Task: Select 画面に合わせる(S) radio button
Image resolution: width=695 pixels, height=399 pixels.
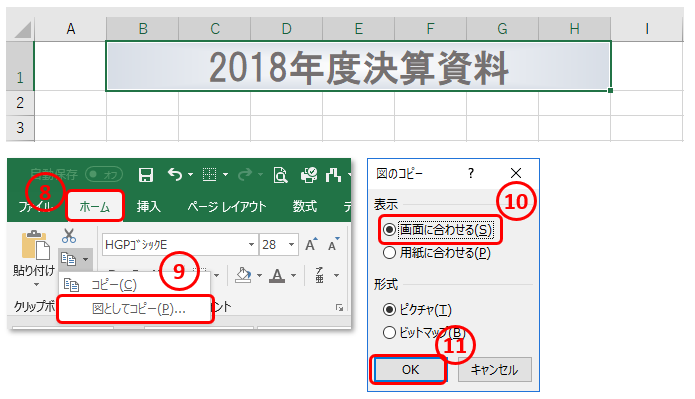Action: click(389, 230)
